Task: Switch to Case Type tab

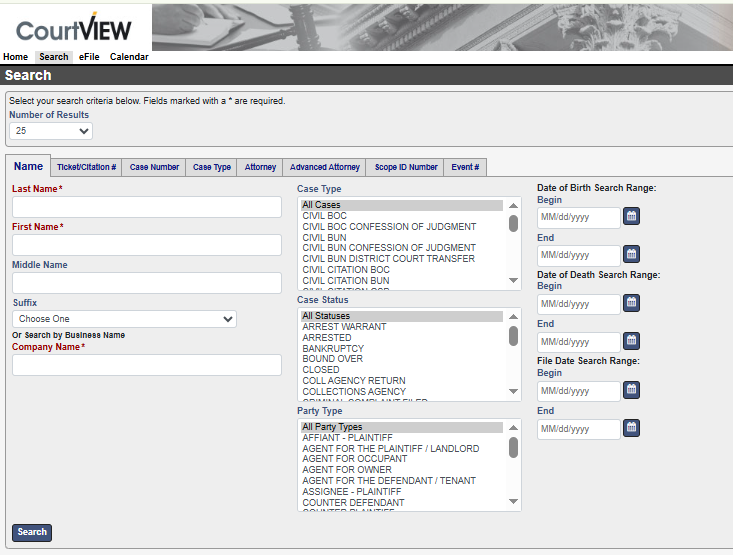Action: click(x=212, y=167)
